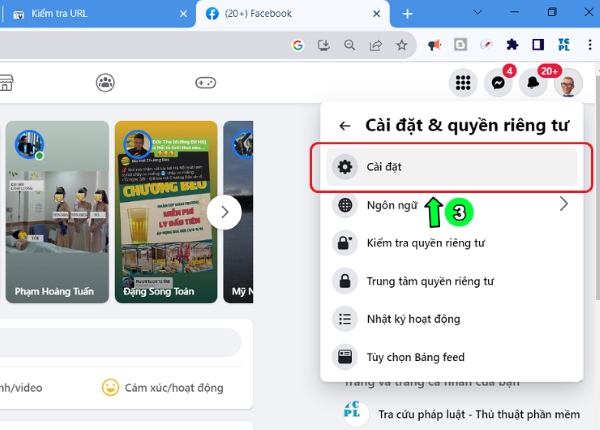Bookmark this page with the star icon
600x430 pixels.
[402, 45]
